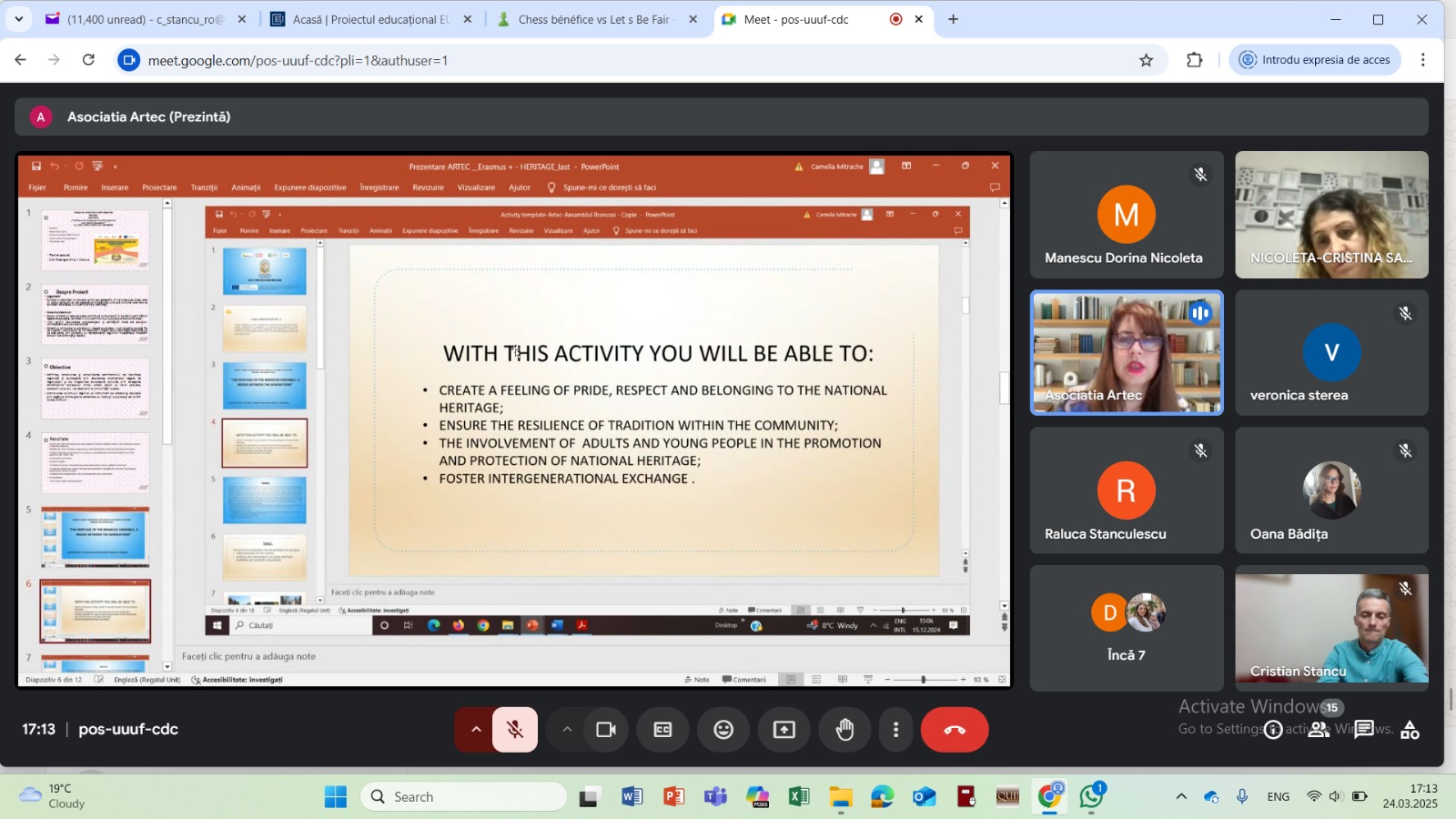Click the 'Încă 7' participants tile

click(x=1127, y=628)
